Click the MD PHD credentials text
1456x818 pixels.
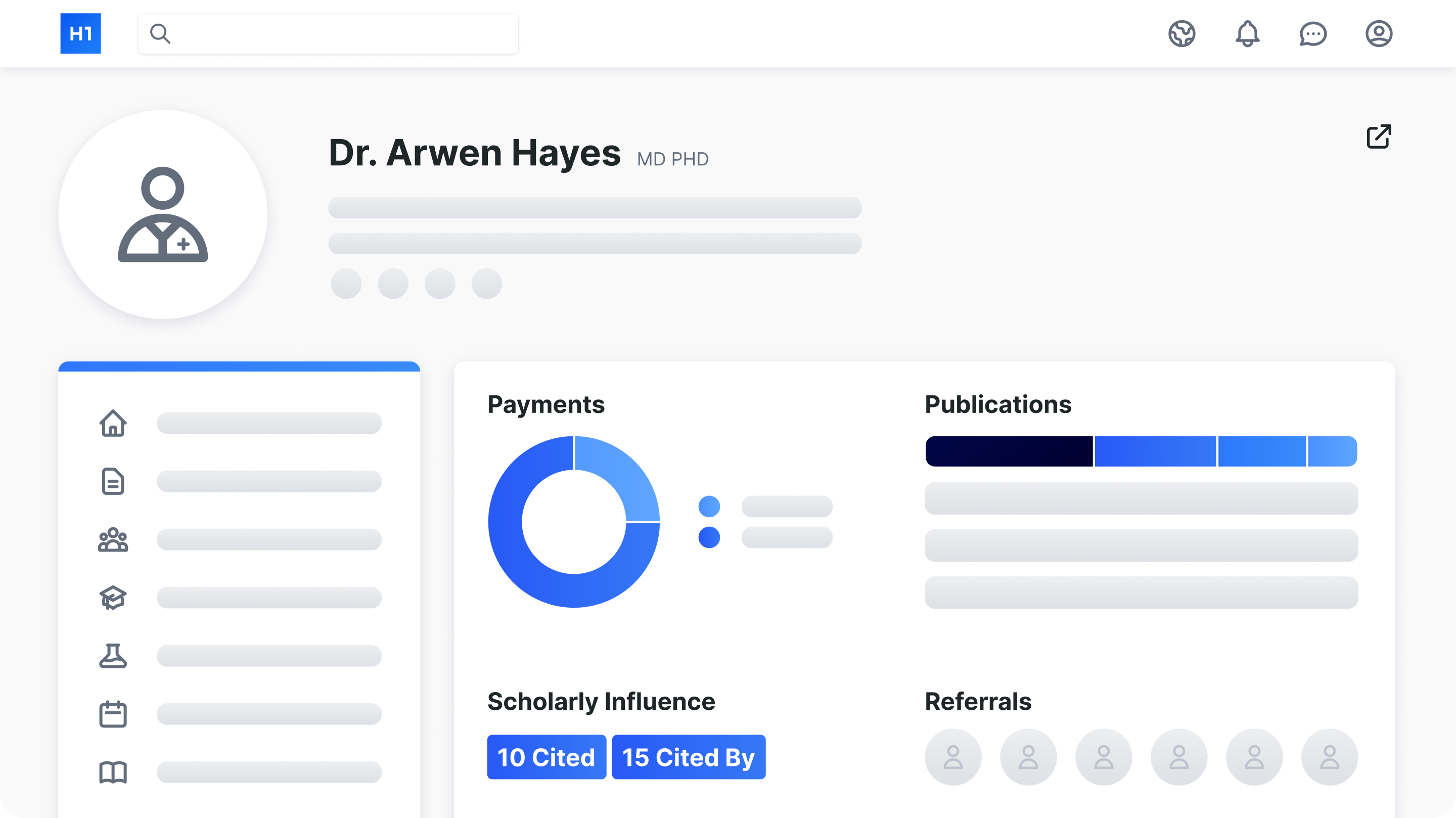point(672,159)
